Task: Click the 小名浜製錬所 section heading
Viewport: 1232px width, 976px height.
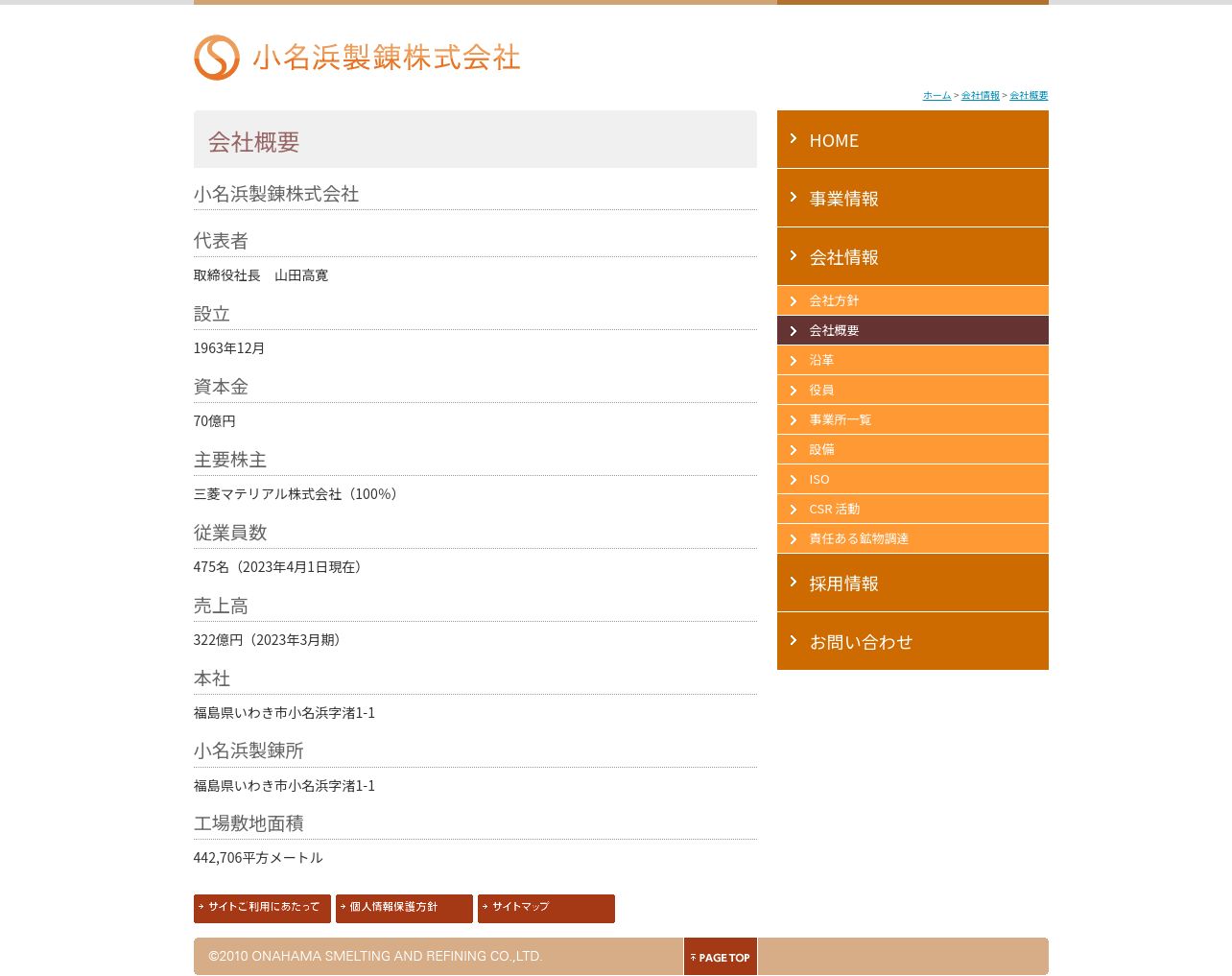Action: (249, 750)
